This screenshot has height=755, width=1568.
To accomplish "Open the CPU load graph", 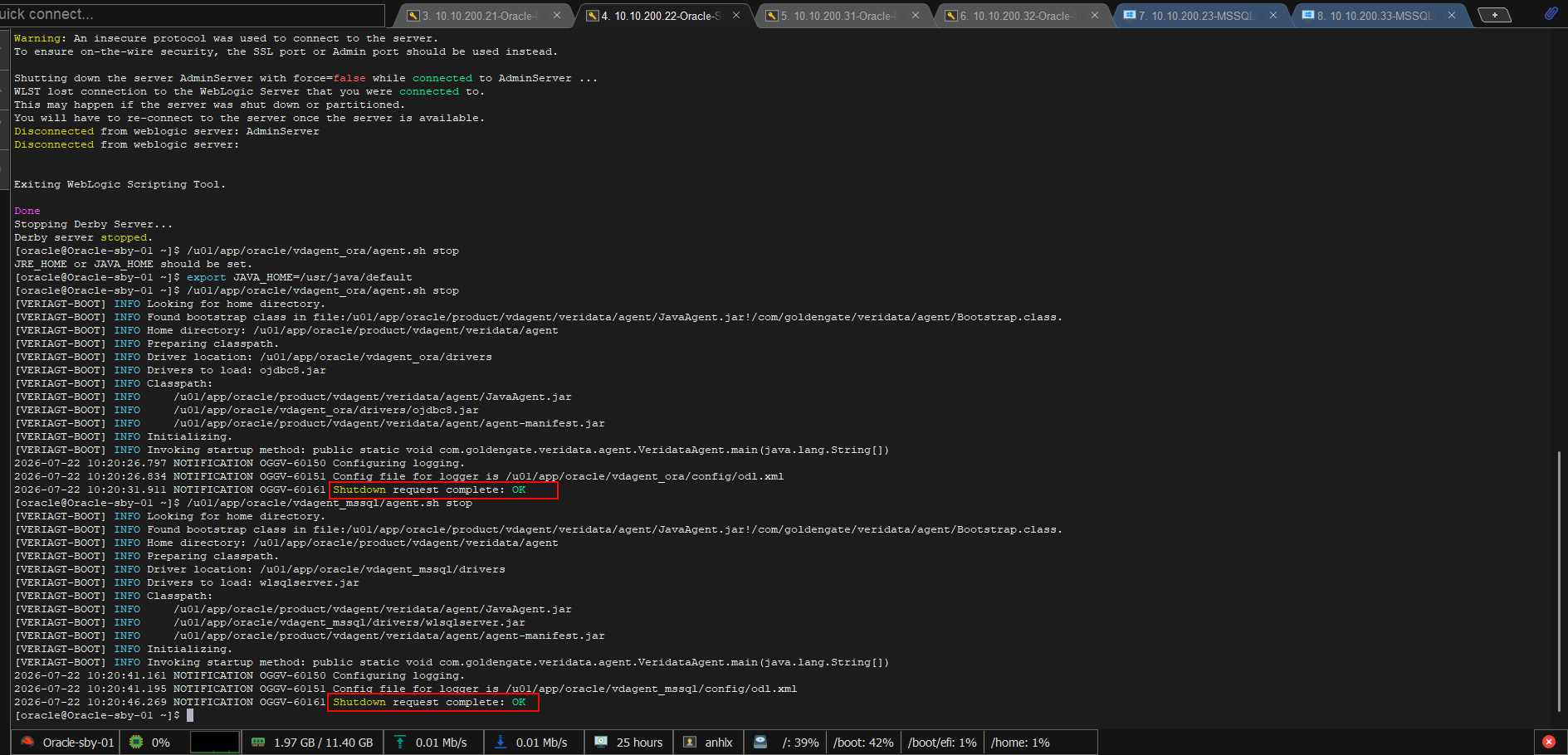I will 215,742.
